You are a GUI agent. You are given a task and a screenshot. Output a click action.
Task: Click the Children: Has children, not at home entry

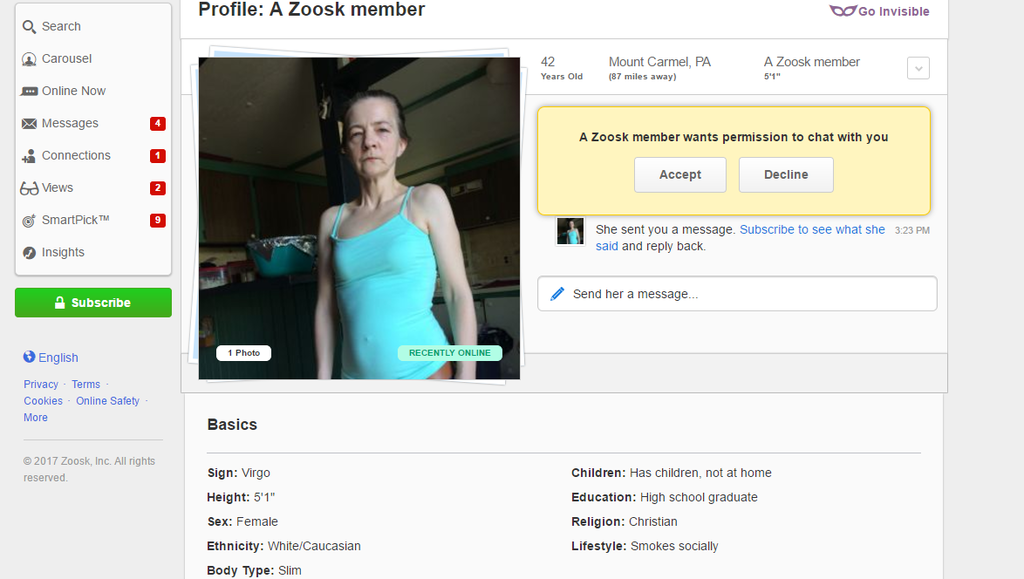[671, 473]
